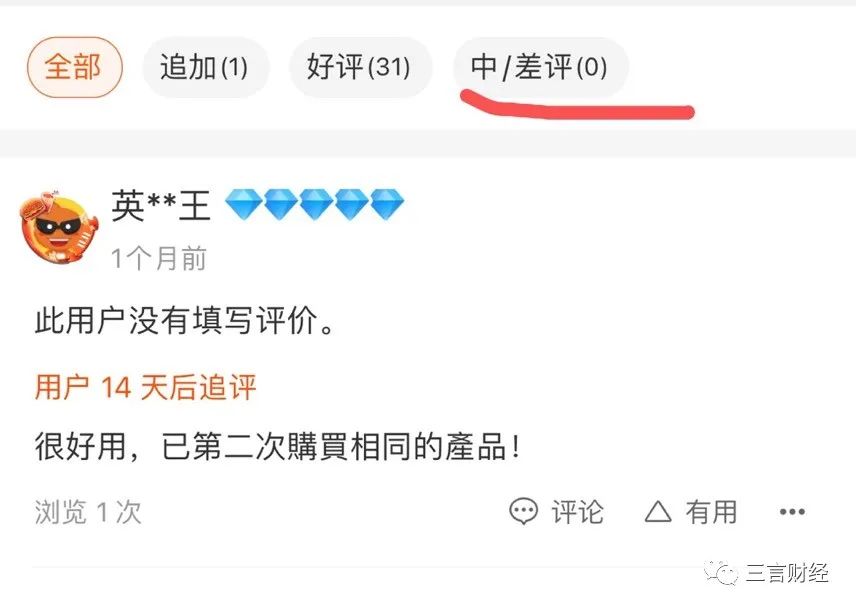The image size is (856, 610).
Task: Click the 用户 14 天后追评 label
Action: click(x=145, y=387)
